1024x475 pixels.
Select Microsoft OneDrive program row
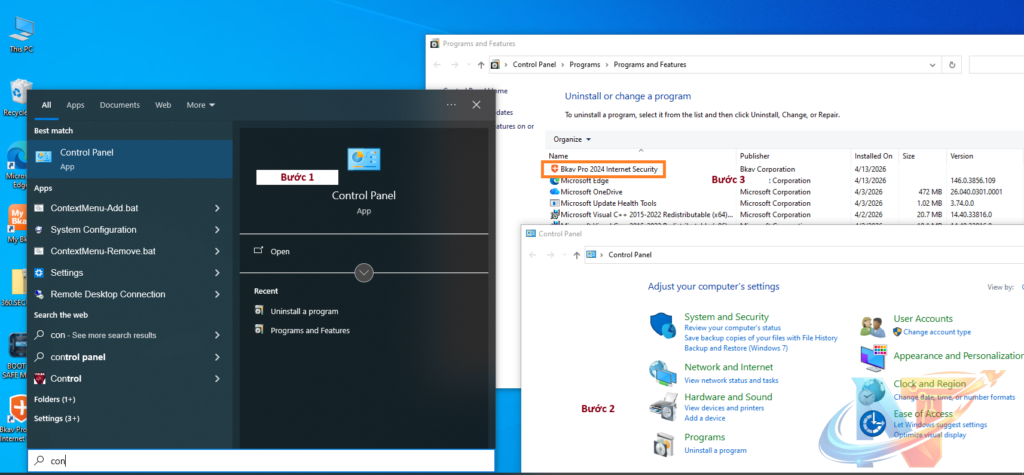click(x=591, y=192)
